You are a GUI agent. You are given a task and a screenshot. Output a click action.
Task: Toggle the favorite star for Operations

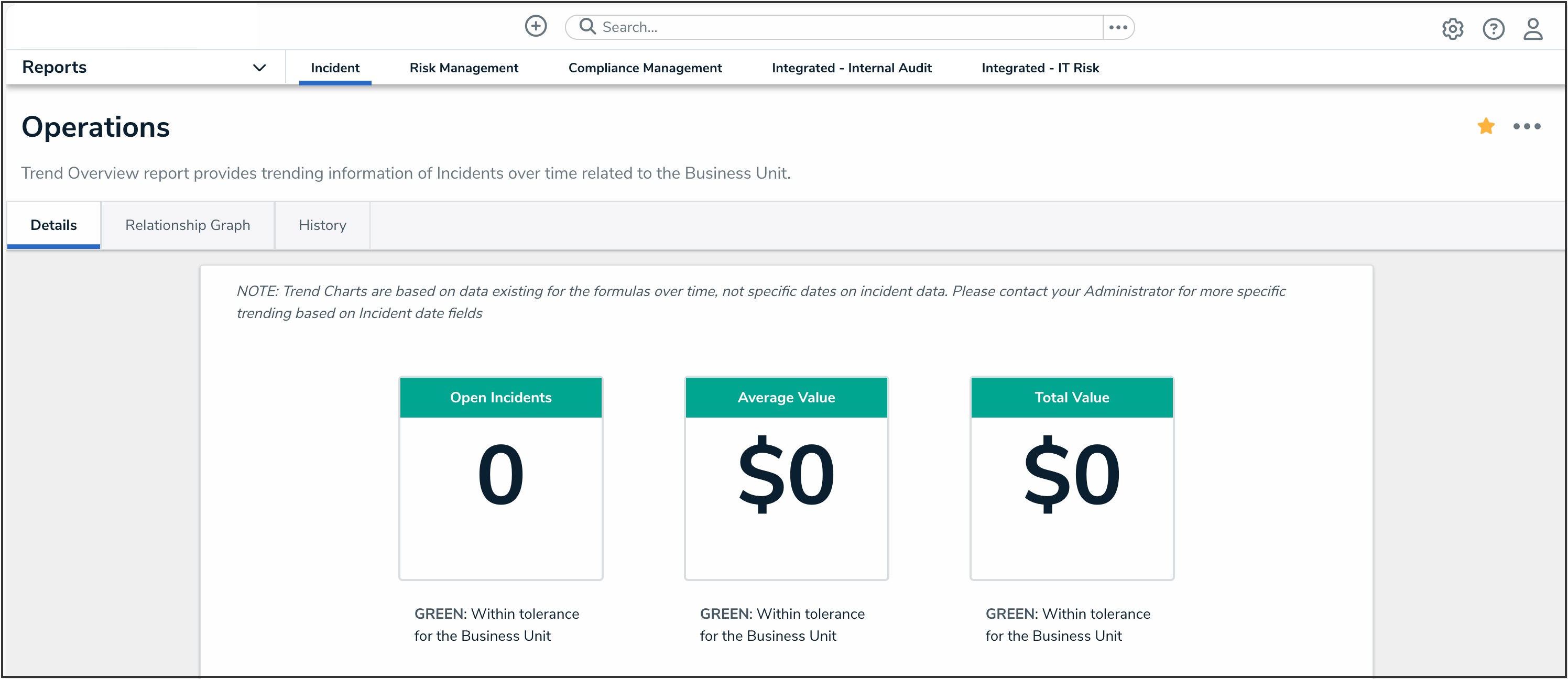click(x=1486, y=126)
